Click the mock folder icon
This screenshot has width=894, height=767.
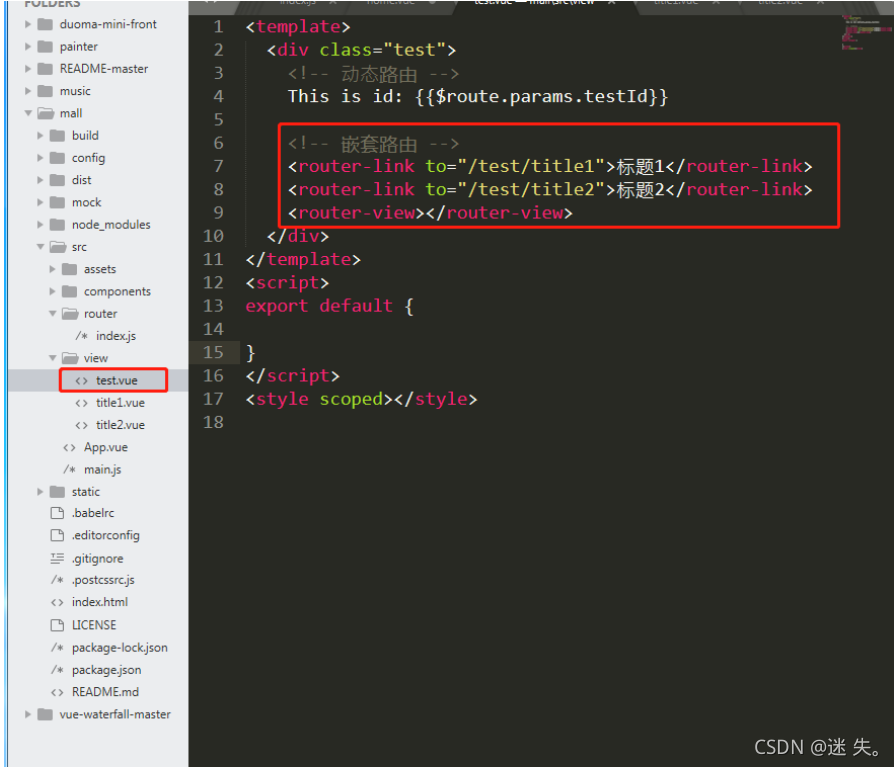[x=57, y=202]
